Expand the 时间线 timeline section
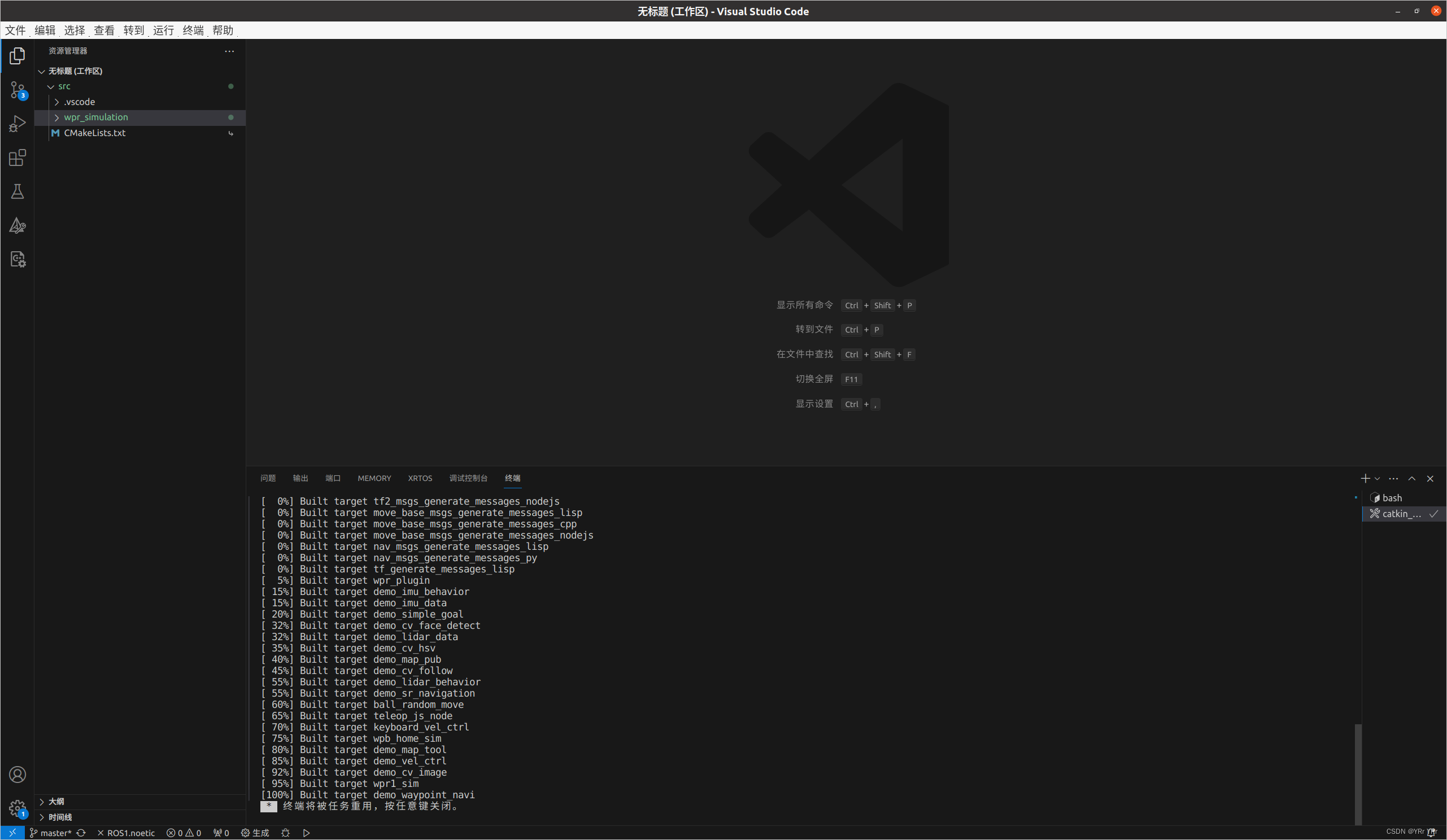 pyautogui.click(x=140, y=817)
